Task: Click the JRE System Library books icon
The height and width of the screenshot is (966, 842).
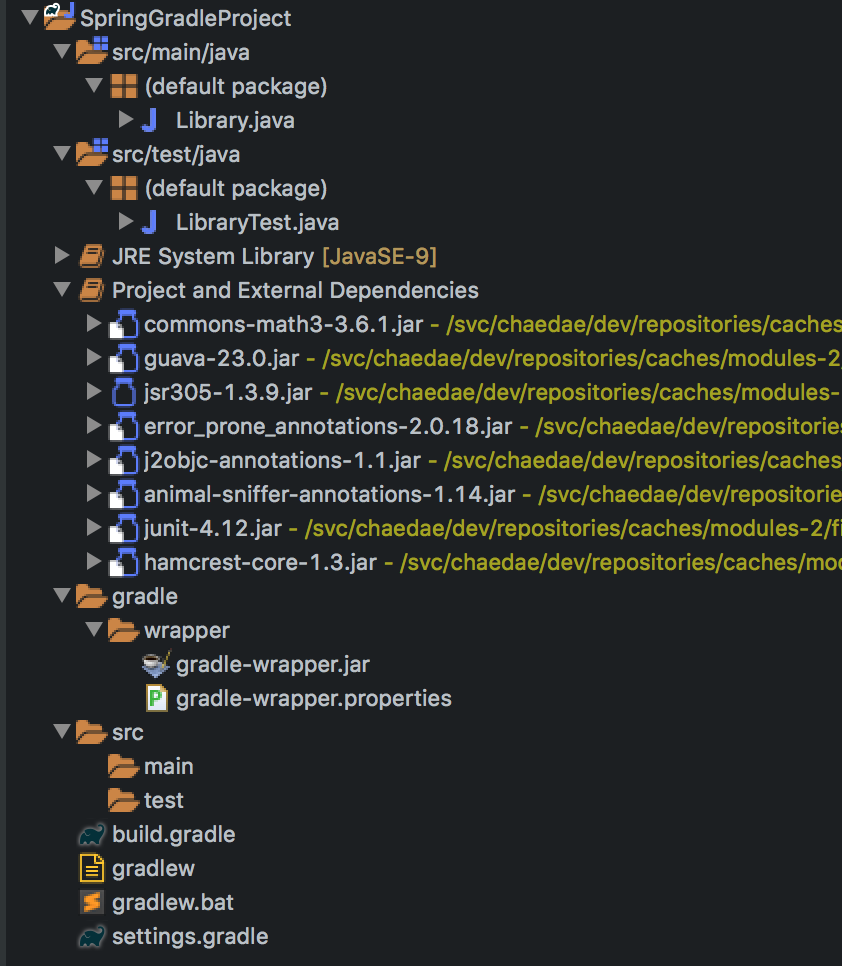Action: [92, 256]
